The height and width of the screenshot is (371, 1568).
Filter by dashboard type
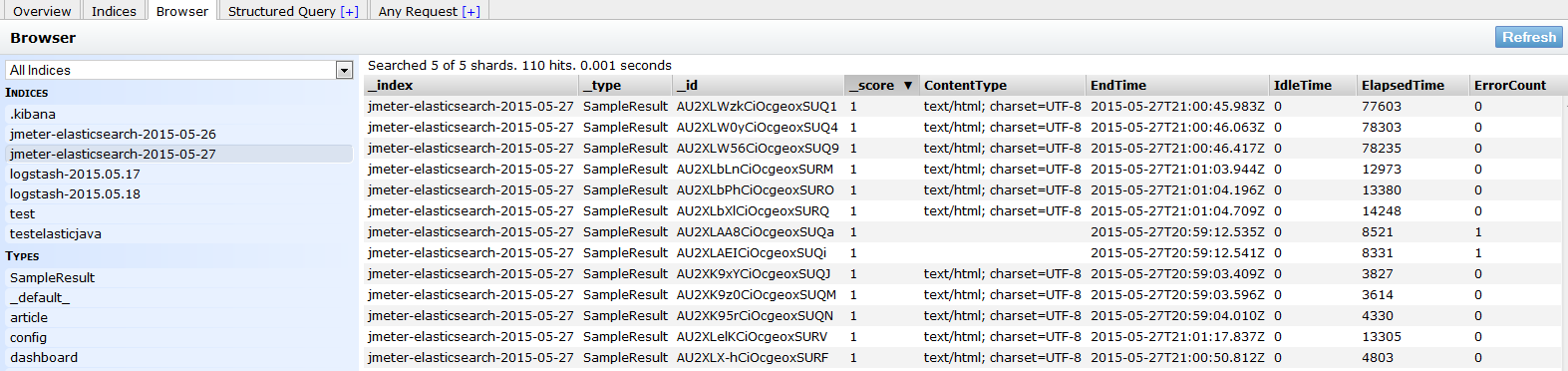pos(179,357)
